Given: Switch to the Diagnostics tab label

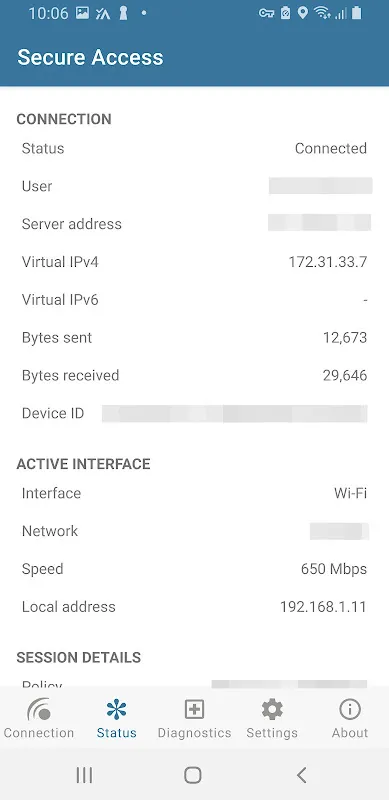Looking at the screenshot, I should coord(194,733).
